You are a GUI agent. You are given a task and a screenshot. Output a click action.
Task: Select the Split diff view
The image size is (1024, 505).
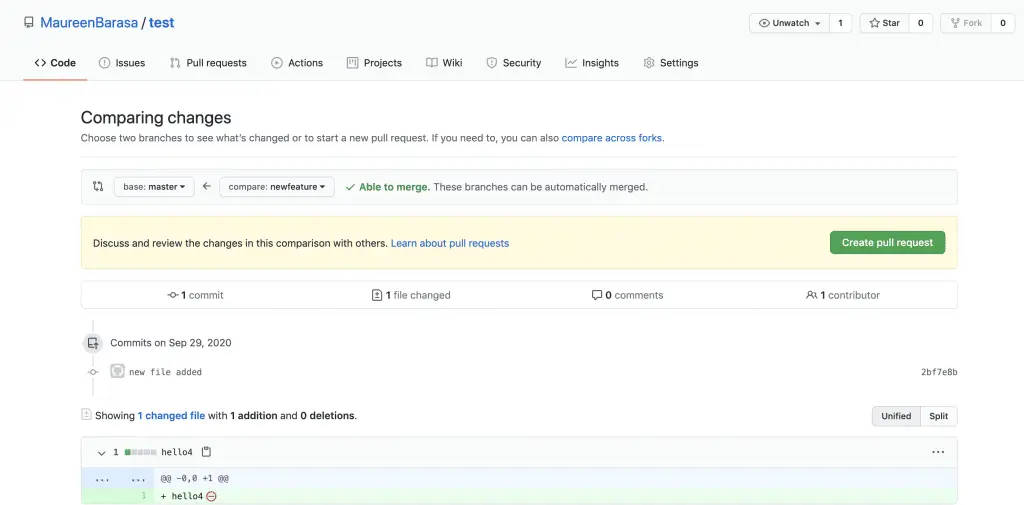tap(938, 416)
